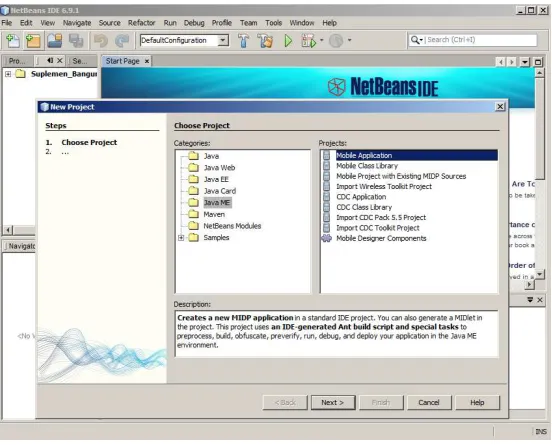Open the Debug menu

tap(194, 23)
